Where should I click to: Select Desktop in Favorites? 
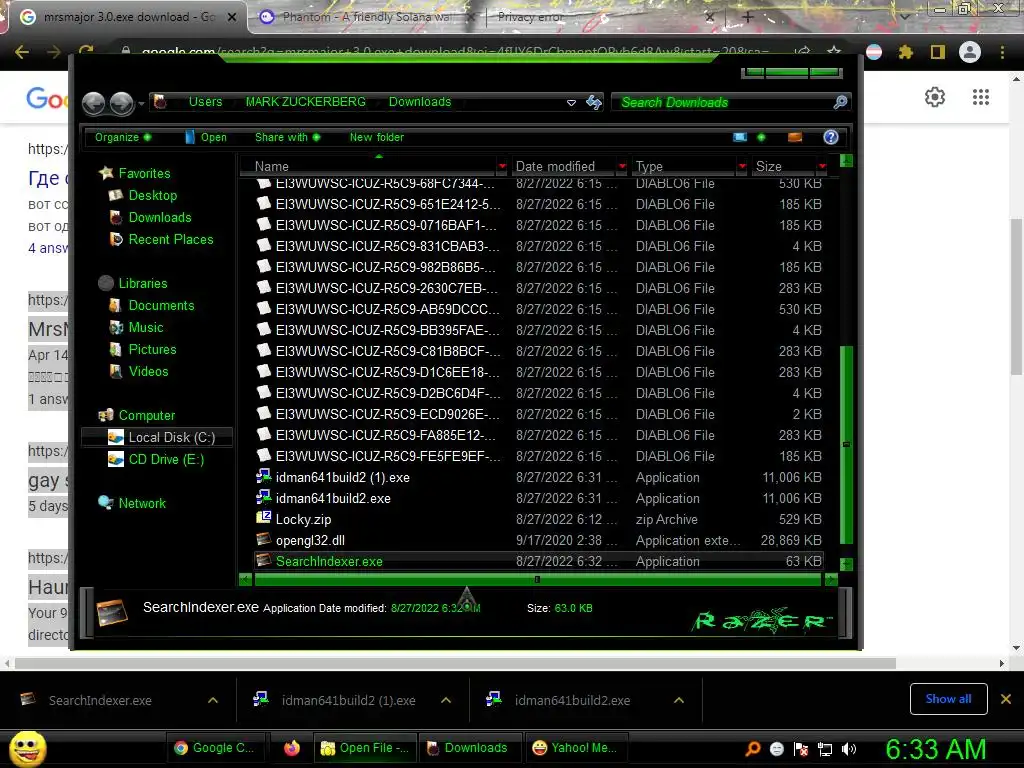click(x=153, y=195)
